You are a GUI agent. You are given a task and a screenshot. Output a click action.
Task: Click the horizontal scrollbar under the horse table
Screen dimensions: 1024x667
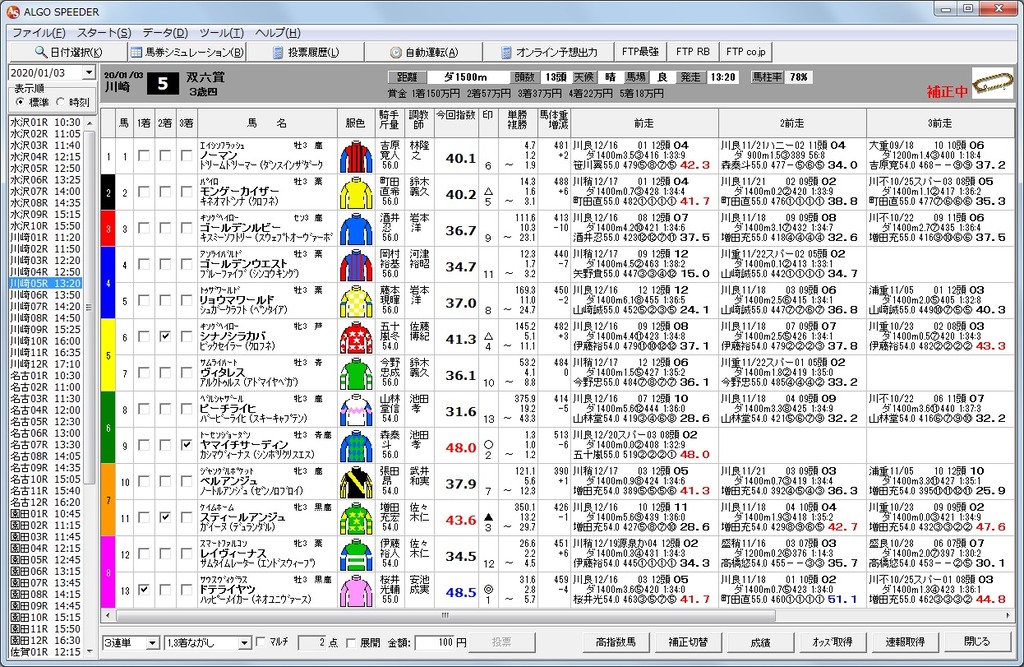point(557,615)
